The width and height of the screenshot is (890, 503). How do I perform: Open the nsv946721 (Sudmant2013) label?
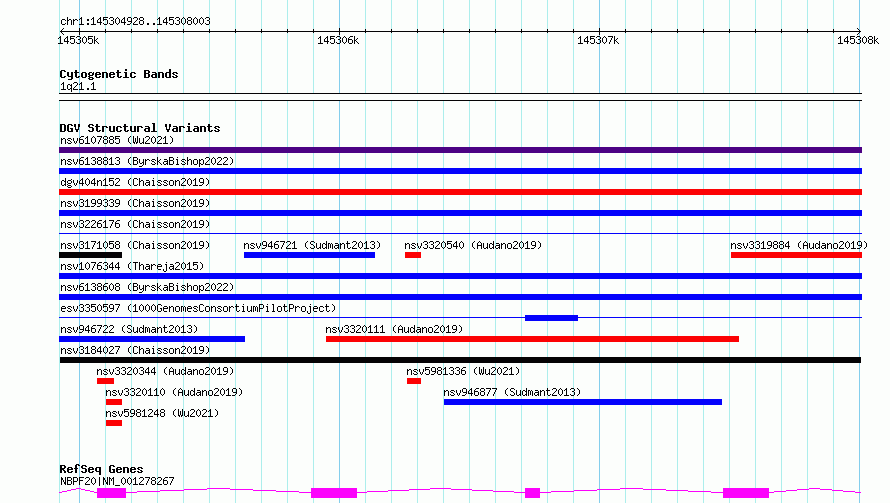312,245
